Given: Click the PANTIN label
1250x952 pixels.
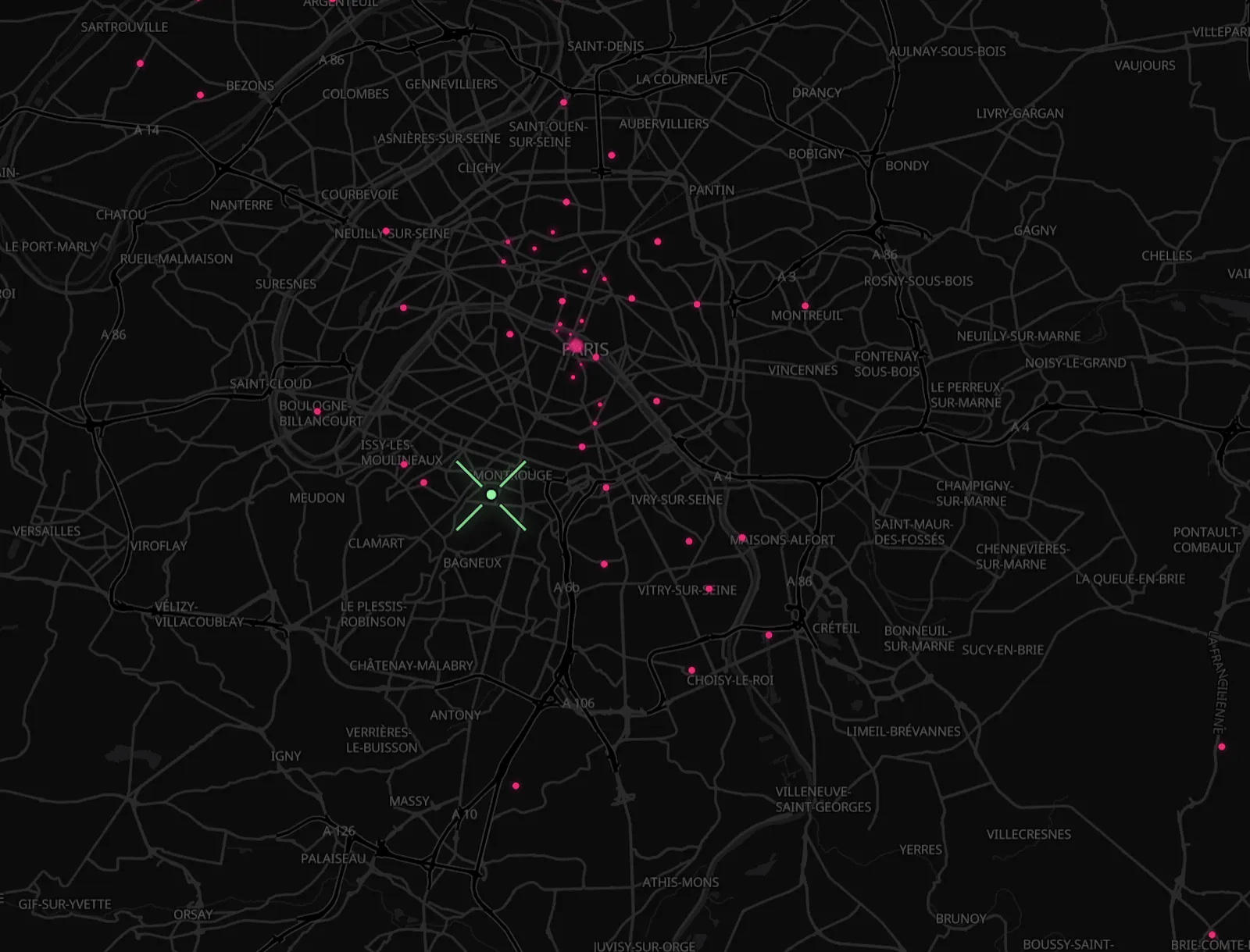Looking at the screenshot, I should 712,190.
